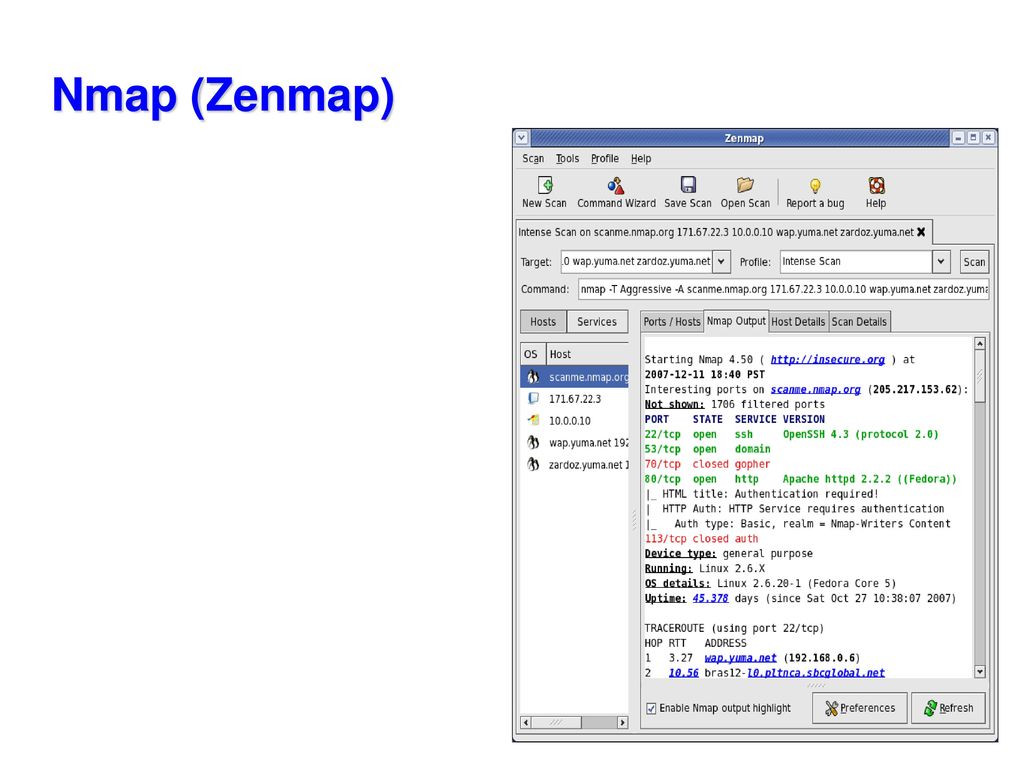Open window menu icon in Zenmap title bar

(x=521, y=138)
